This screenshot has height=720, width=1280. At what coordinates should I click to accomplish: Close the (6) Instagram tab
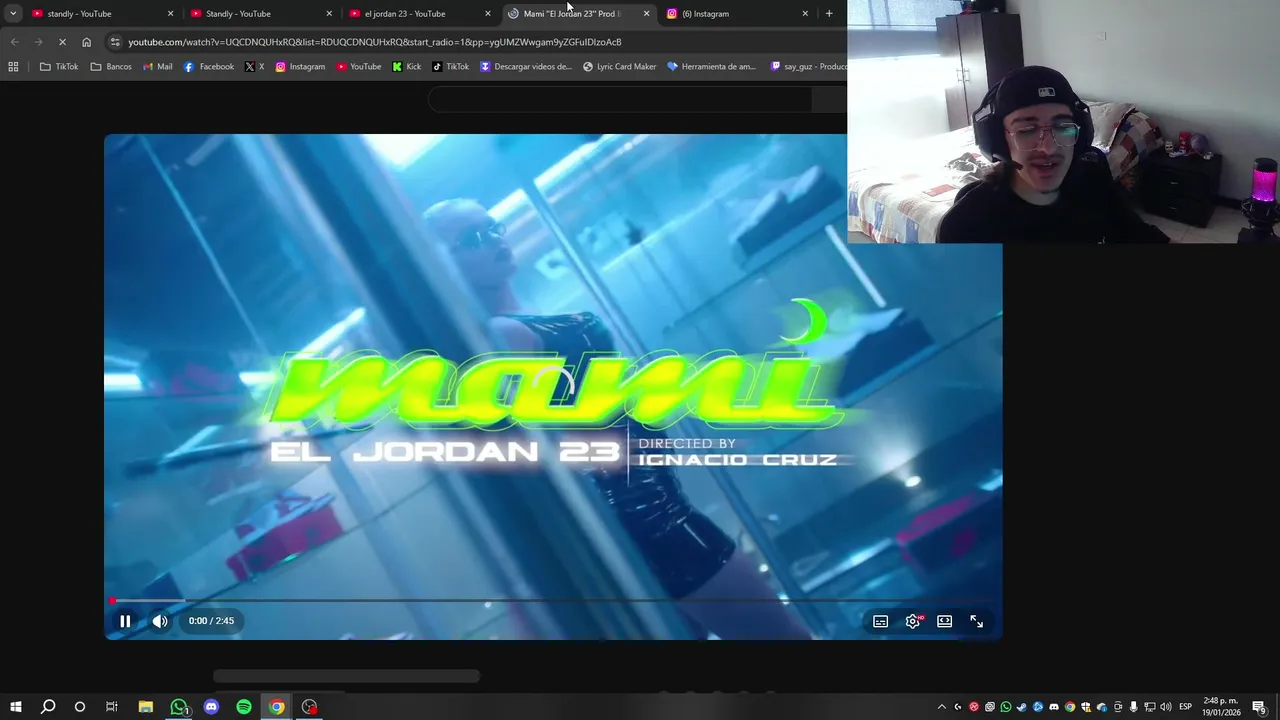pyautogui.click(x=805, y=14)
